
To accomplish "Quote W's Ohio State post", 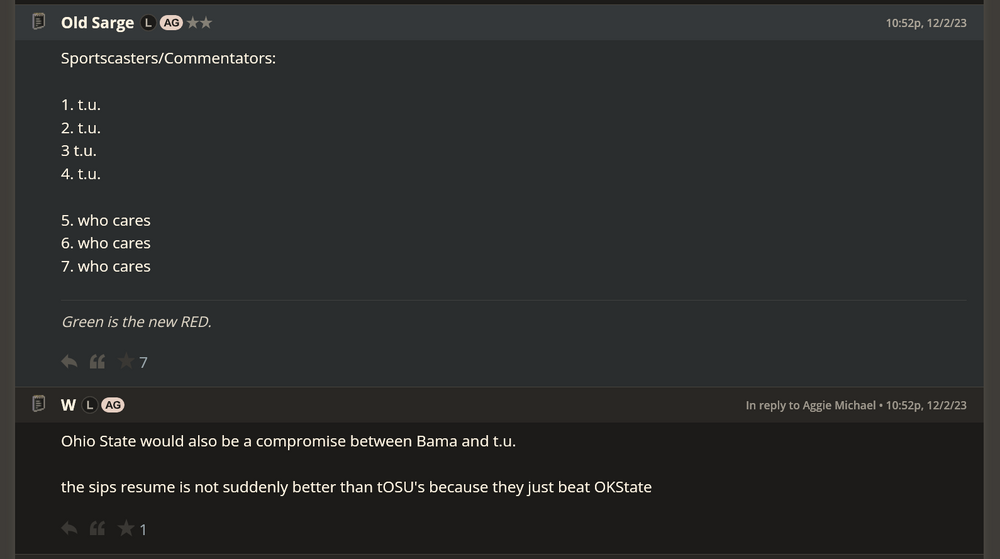I will pos(97,529).
